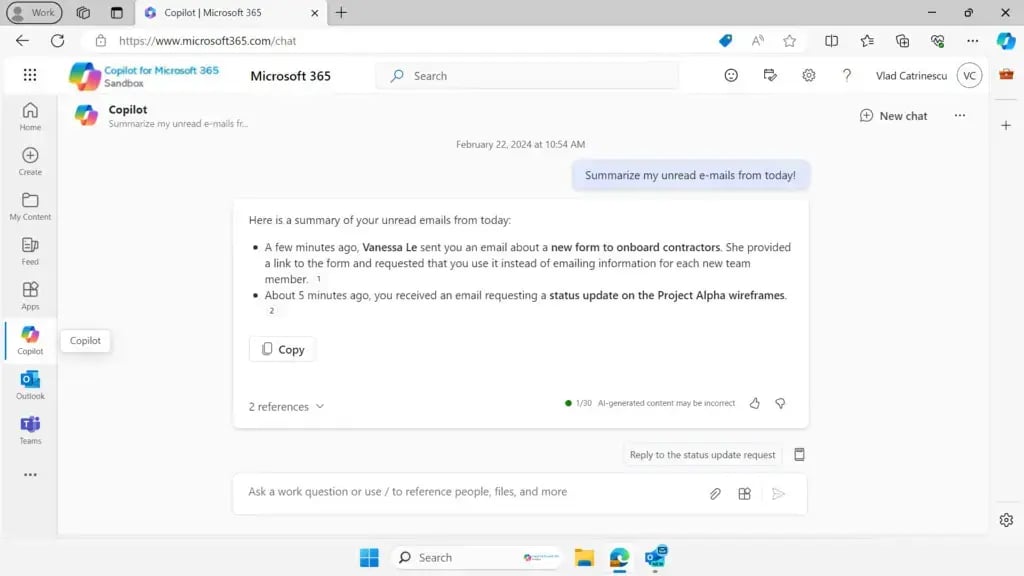Open Feed in left sidebar
This screenshot has height=576, width=1024.
pyautogui.click(x=30, y=251)
